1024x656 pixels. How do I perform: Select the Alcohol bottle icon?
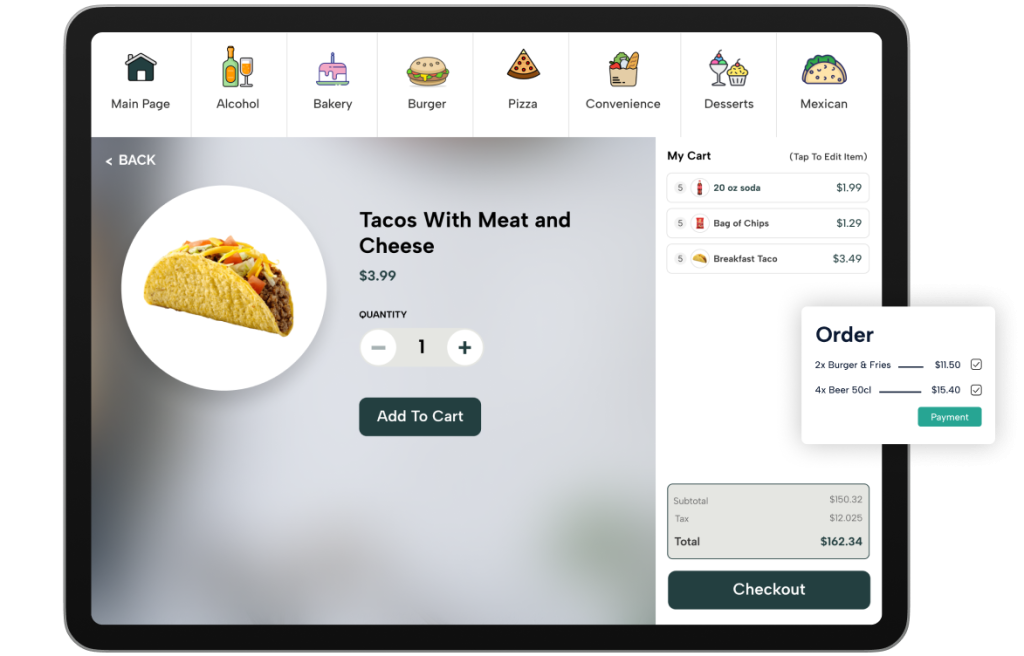(237, 67)
